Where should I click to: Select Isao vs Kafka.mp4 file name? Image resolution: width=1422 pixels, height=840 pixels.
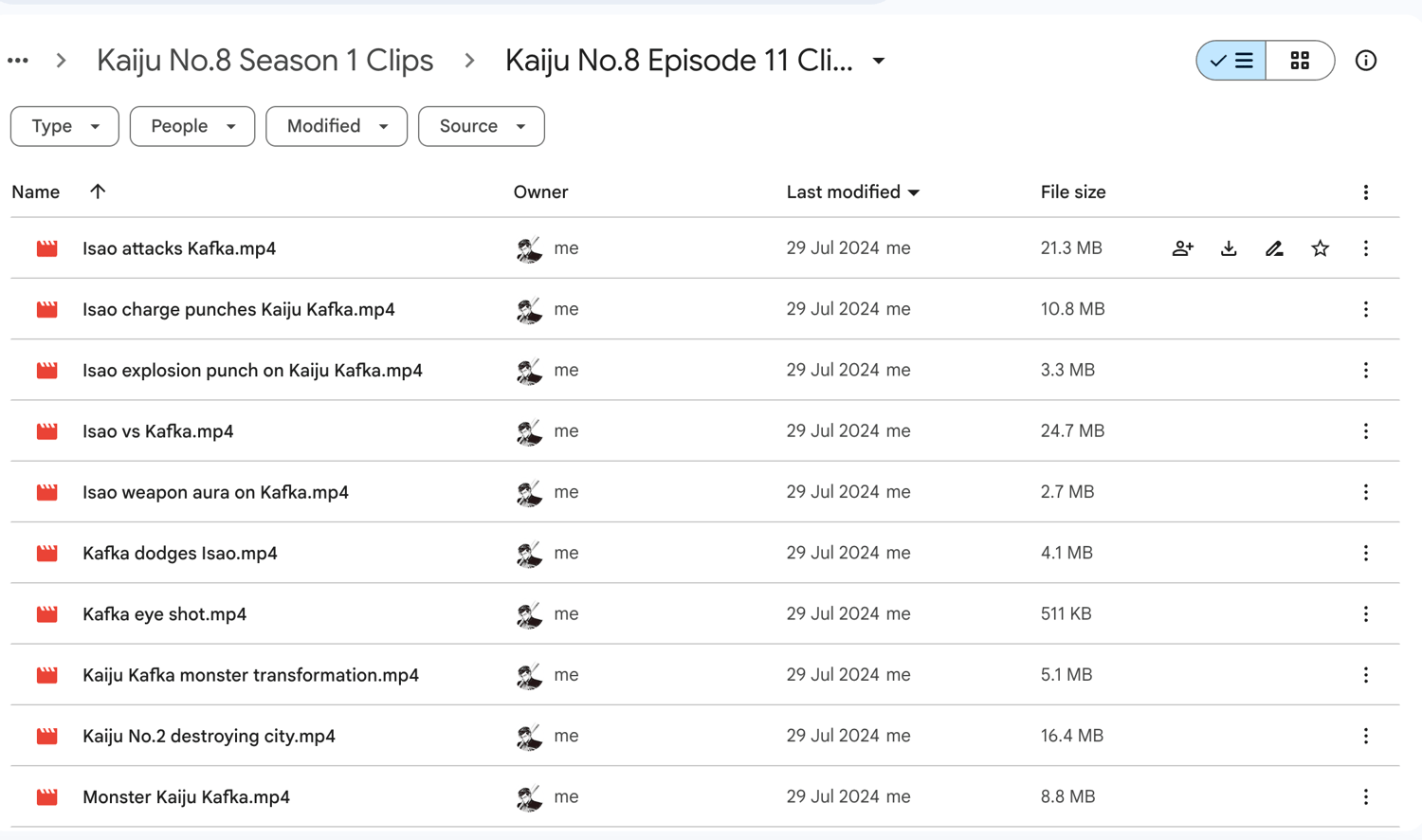[x=158, y=431]
